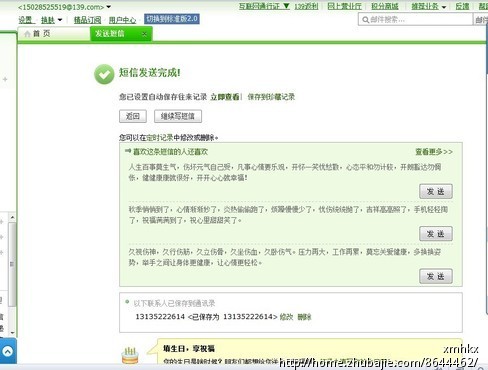
Task: Click the 填生日，享祝福 heading
Action: pos(189,349)
